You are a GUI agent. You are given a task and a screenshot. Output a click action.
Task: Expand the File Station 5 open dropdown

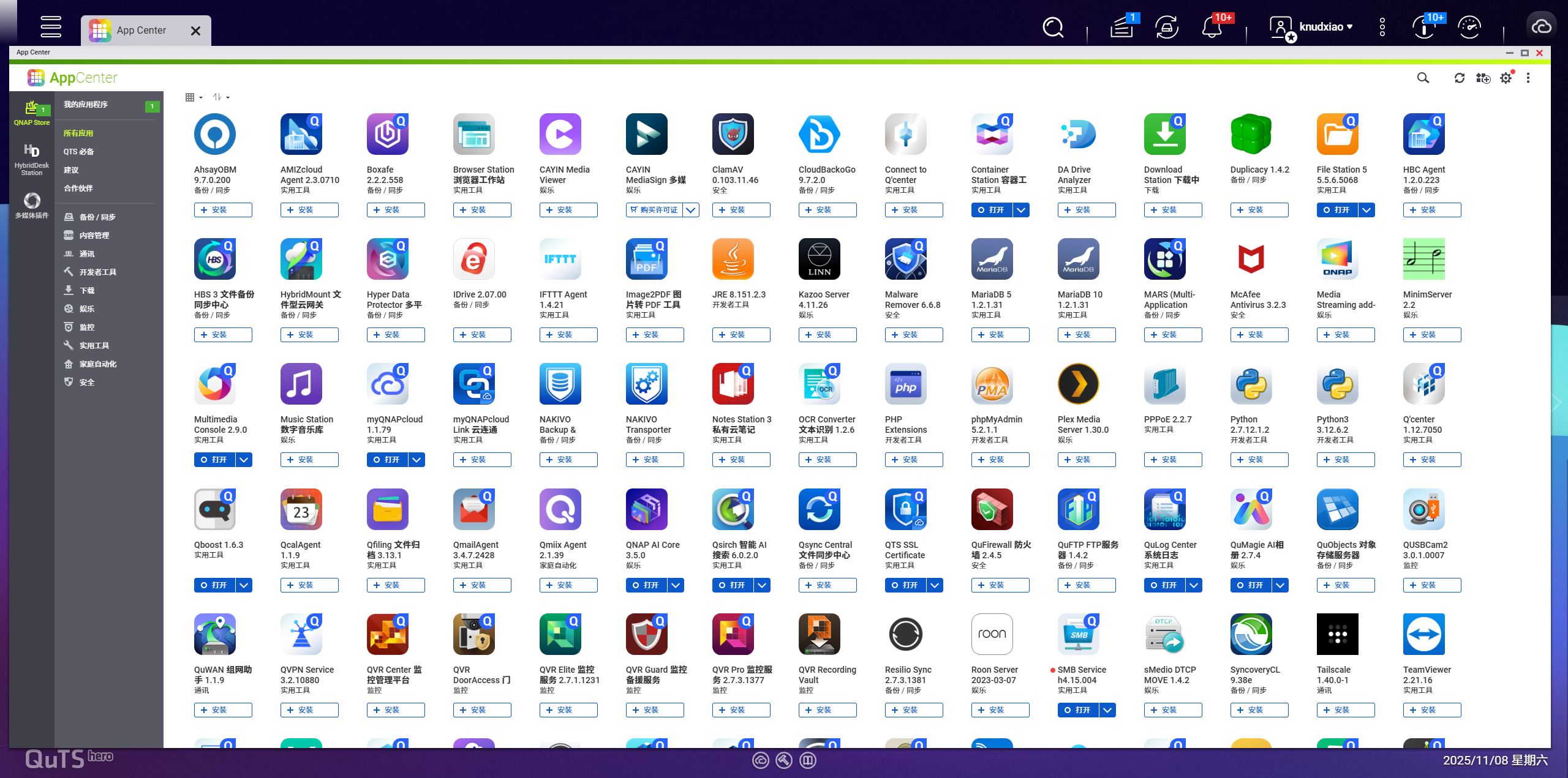[x=1366, y=210]
